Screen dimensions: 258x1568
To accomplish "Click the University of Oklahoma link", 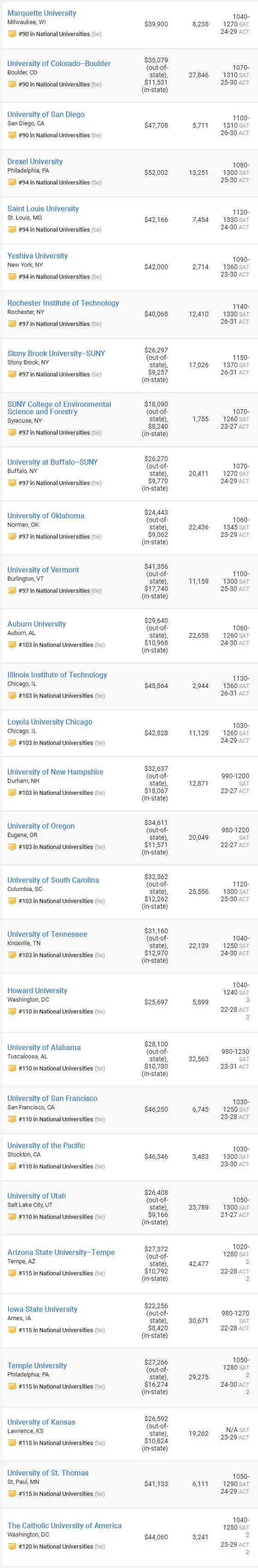I will (46, 516).
